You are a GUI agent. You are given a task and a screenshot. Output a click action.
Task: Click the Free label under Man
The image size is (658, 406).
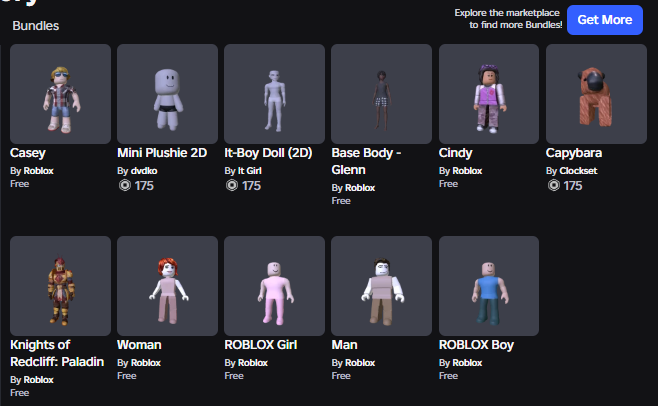tap(341, 376)
